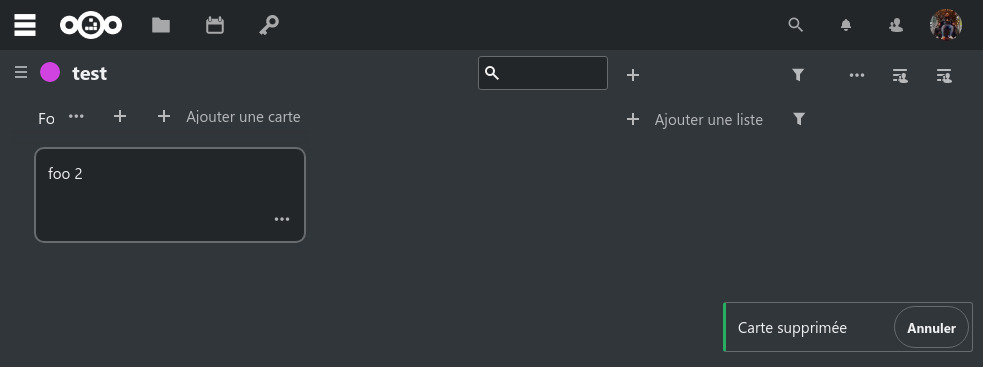Viewport: 983px width, 367px height.
Task: Toggle the board navigation sidebar
Action: pyautogui.click(x=21, y=73)
